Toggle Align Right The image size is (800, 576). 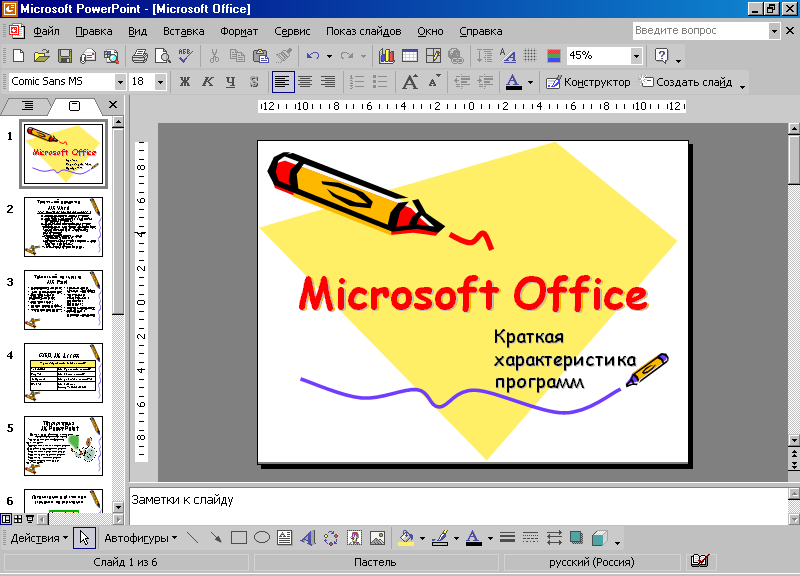[x=328, y=82]
